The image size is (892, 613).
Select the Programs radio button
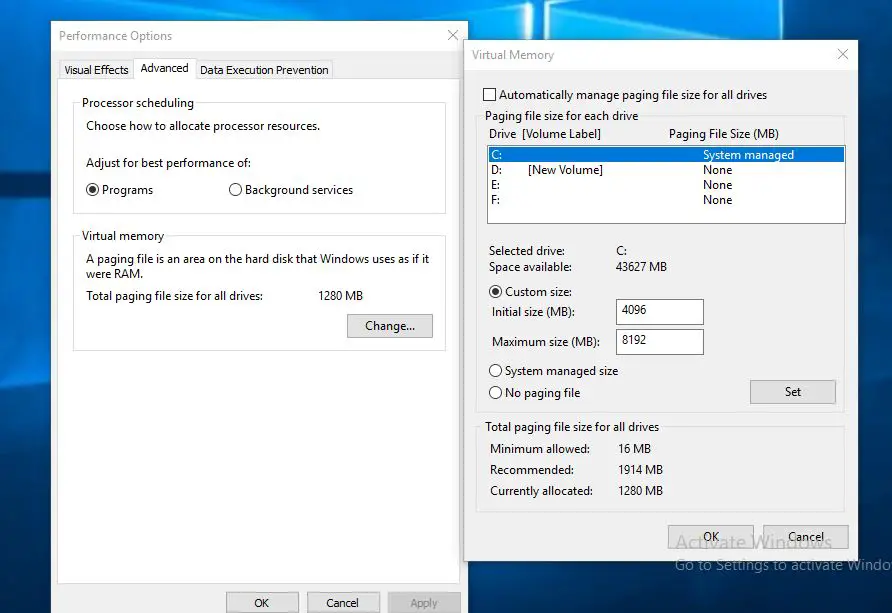[93, 190]
